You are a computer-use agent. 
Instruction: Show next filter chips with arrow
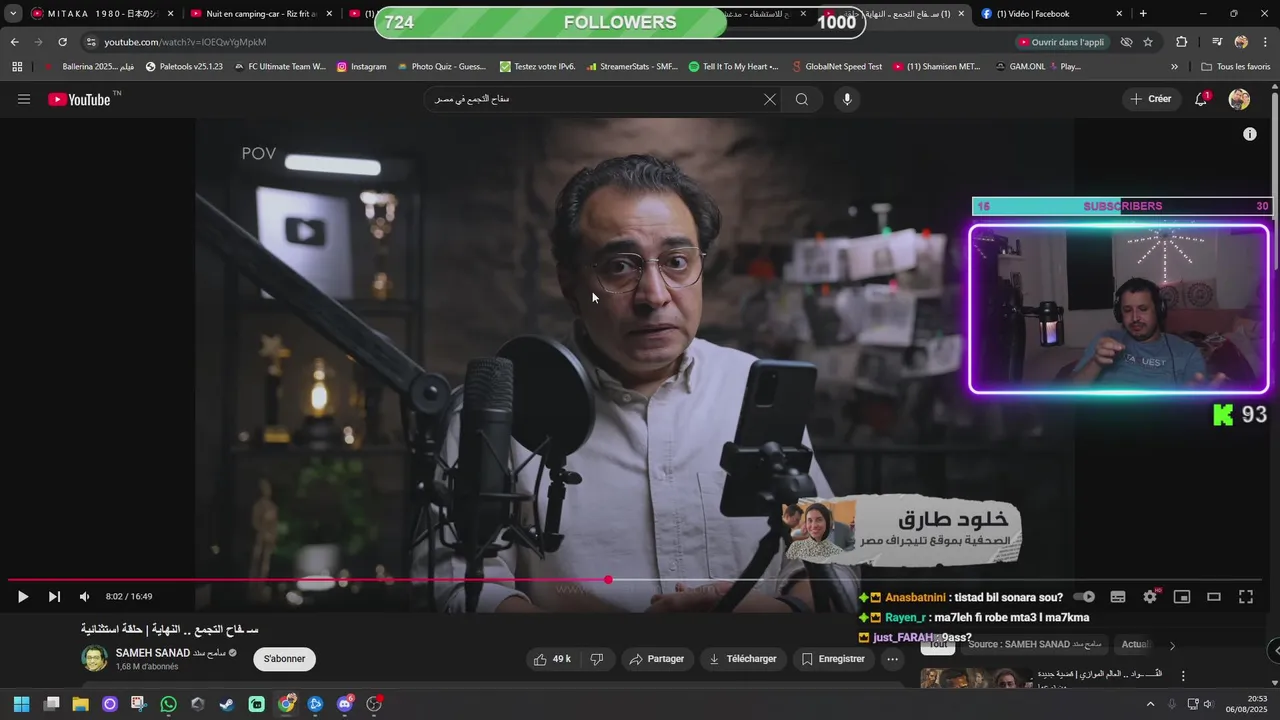pyautogui.click(x=1172, y=645)
